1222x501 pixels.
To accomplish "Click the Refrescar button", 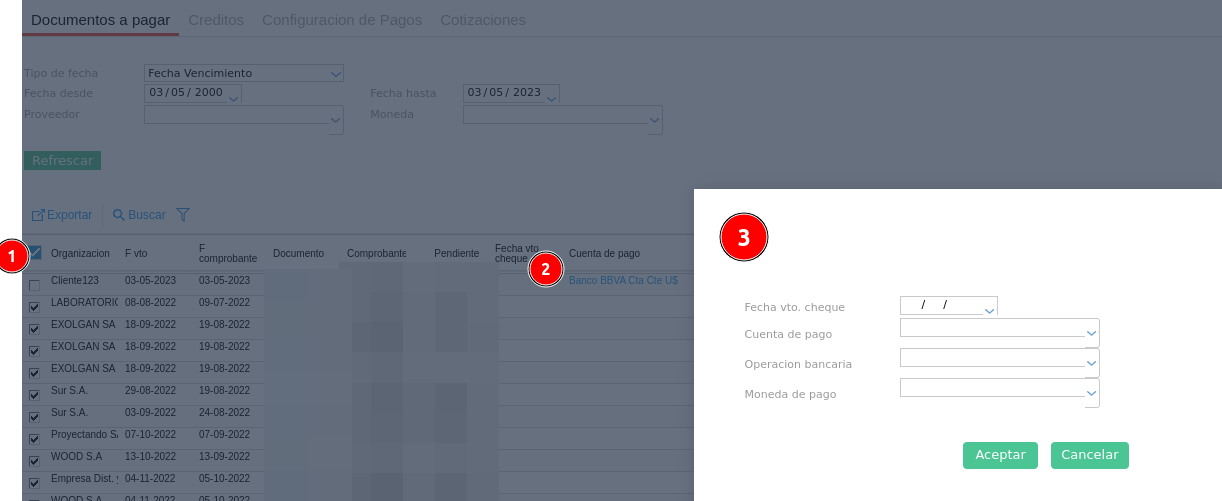I will 62,160.
